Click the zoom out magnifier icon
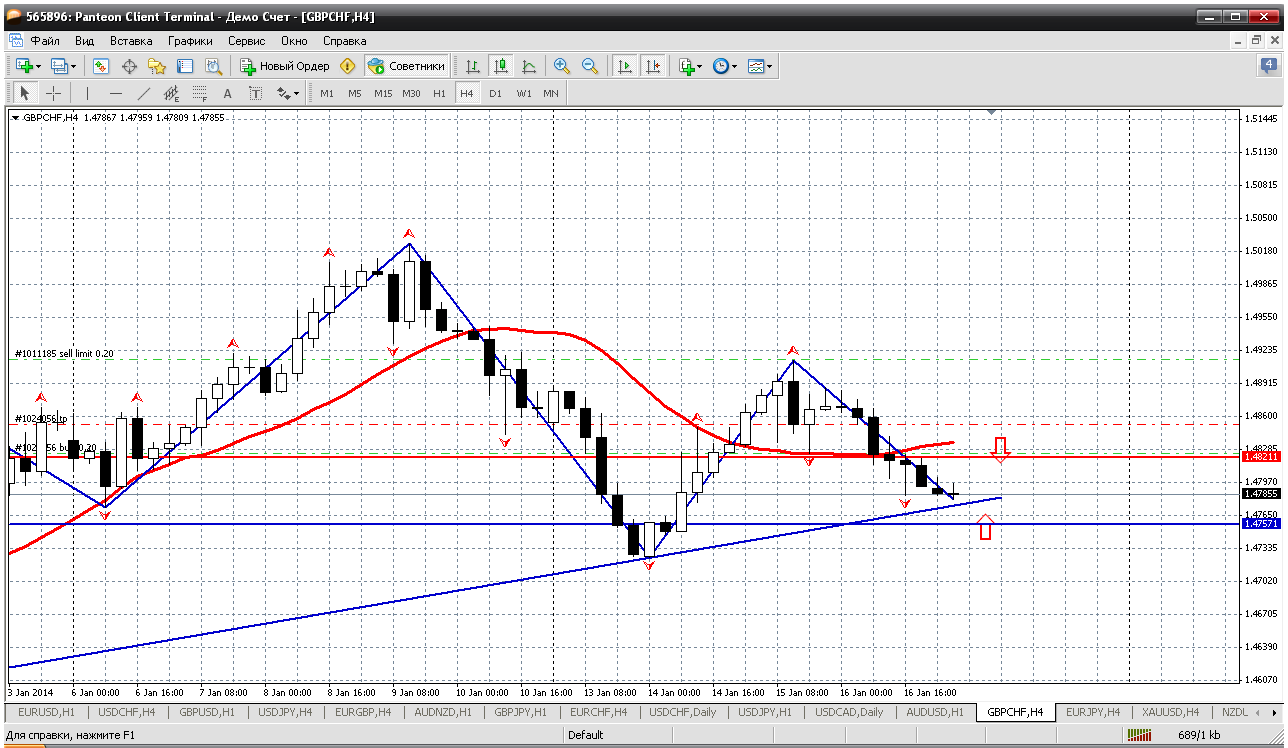The height and width of the screenshot is (748, 1288). (590, 66)
